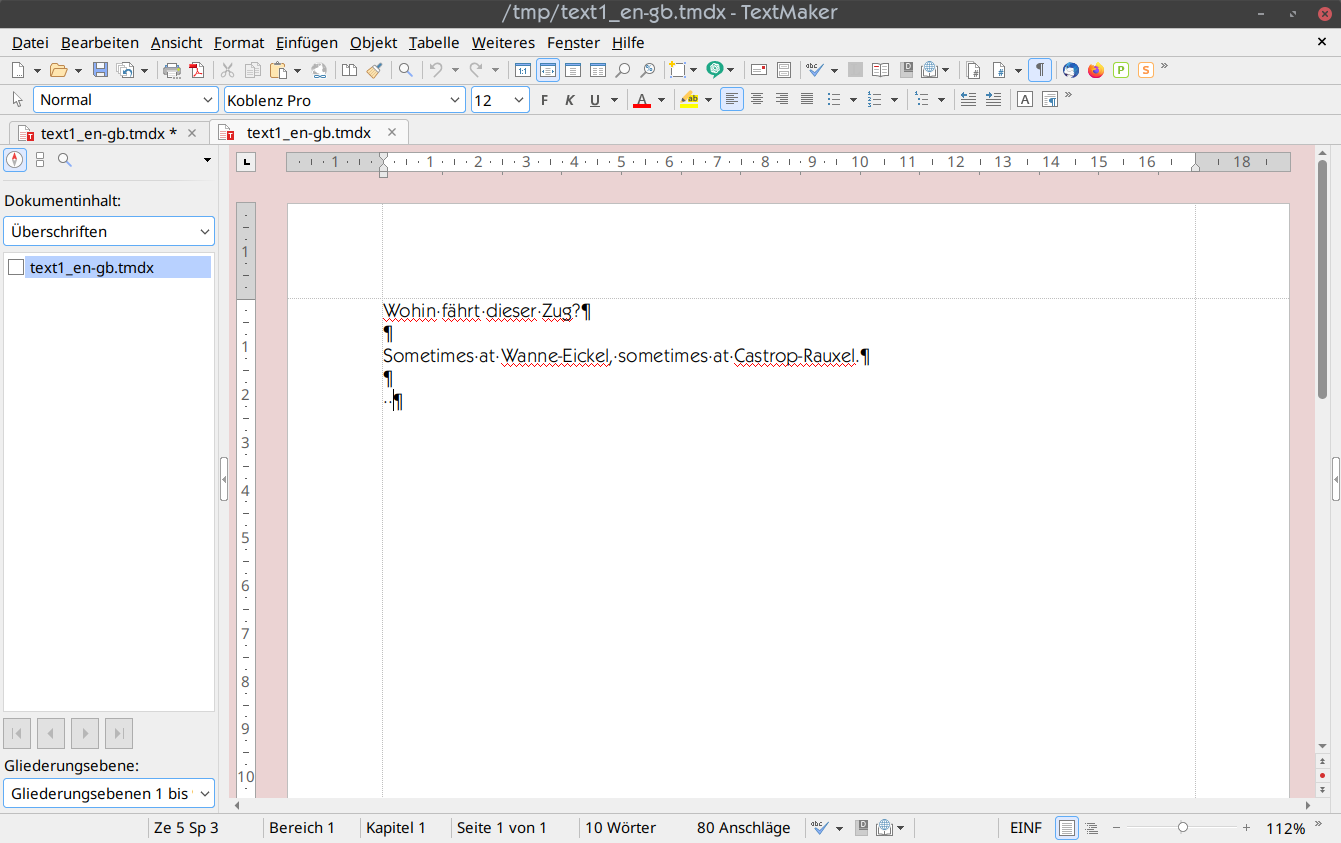
Task: Justify the text
Action: click(807, 99)
